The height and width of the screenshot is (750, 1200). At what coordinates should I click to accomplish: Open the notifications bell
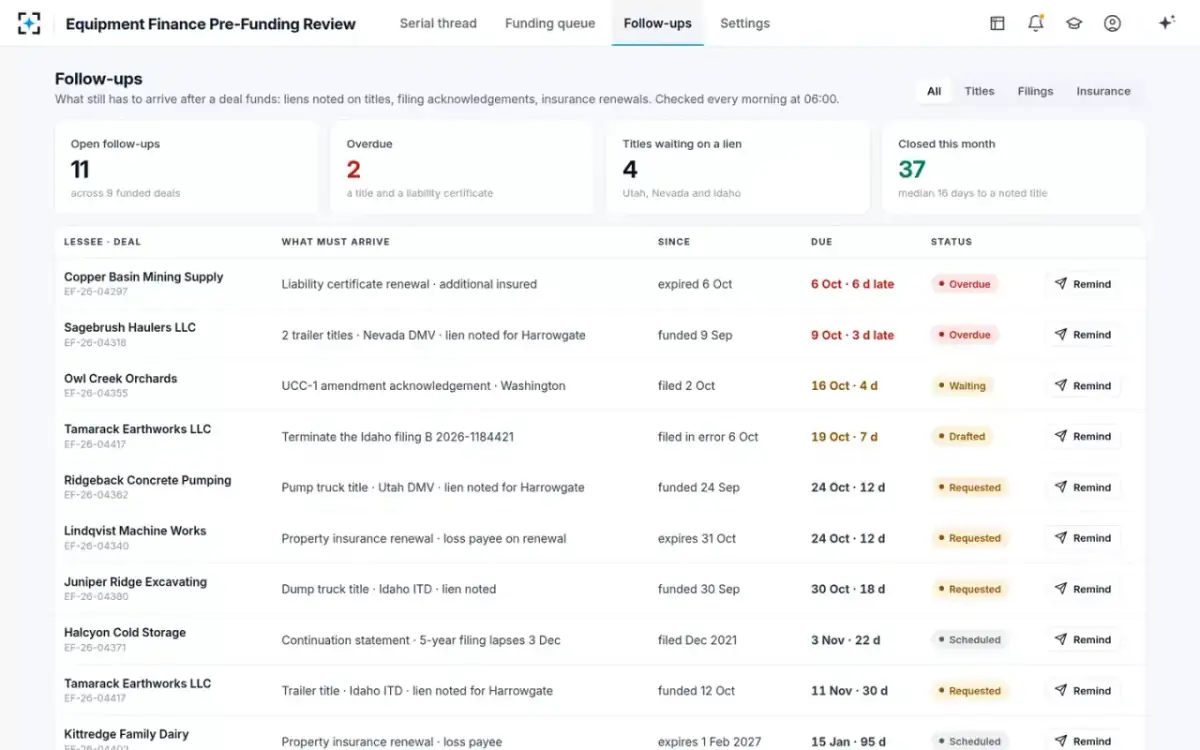[x=1036, y=23]
